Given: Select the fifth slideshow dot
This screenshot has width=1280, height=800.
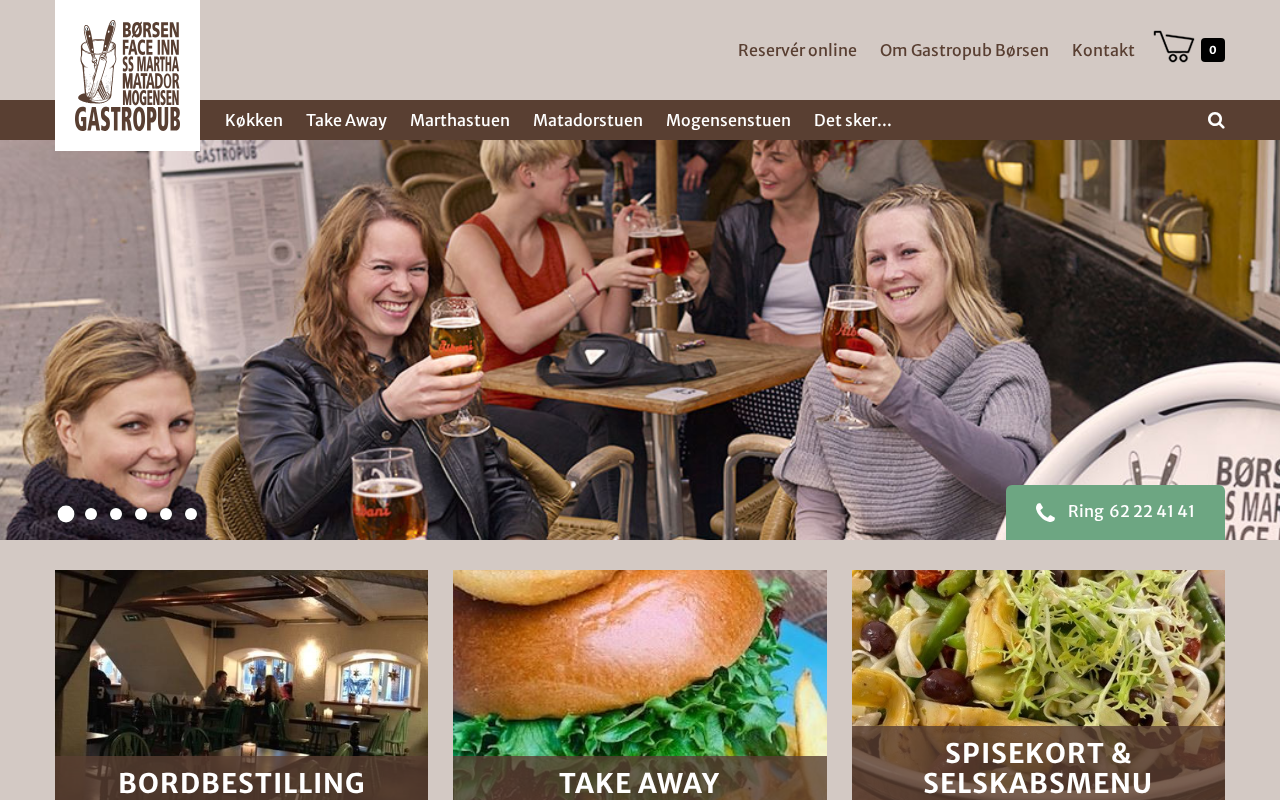Looking at the screenshot, I should click(166, 514).
